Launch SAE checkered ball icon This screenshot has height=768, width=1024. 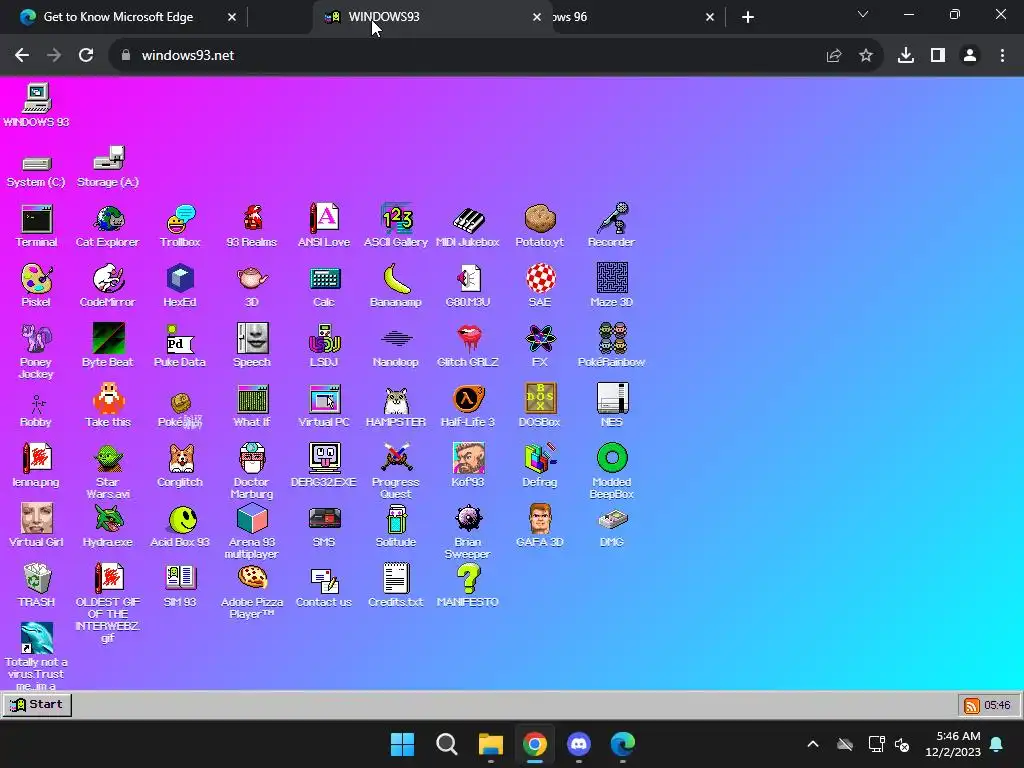click(540, 286)
